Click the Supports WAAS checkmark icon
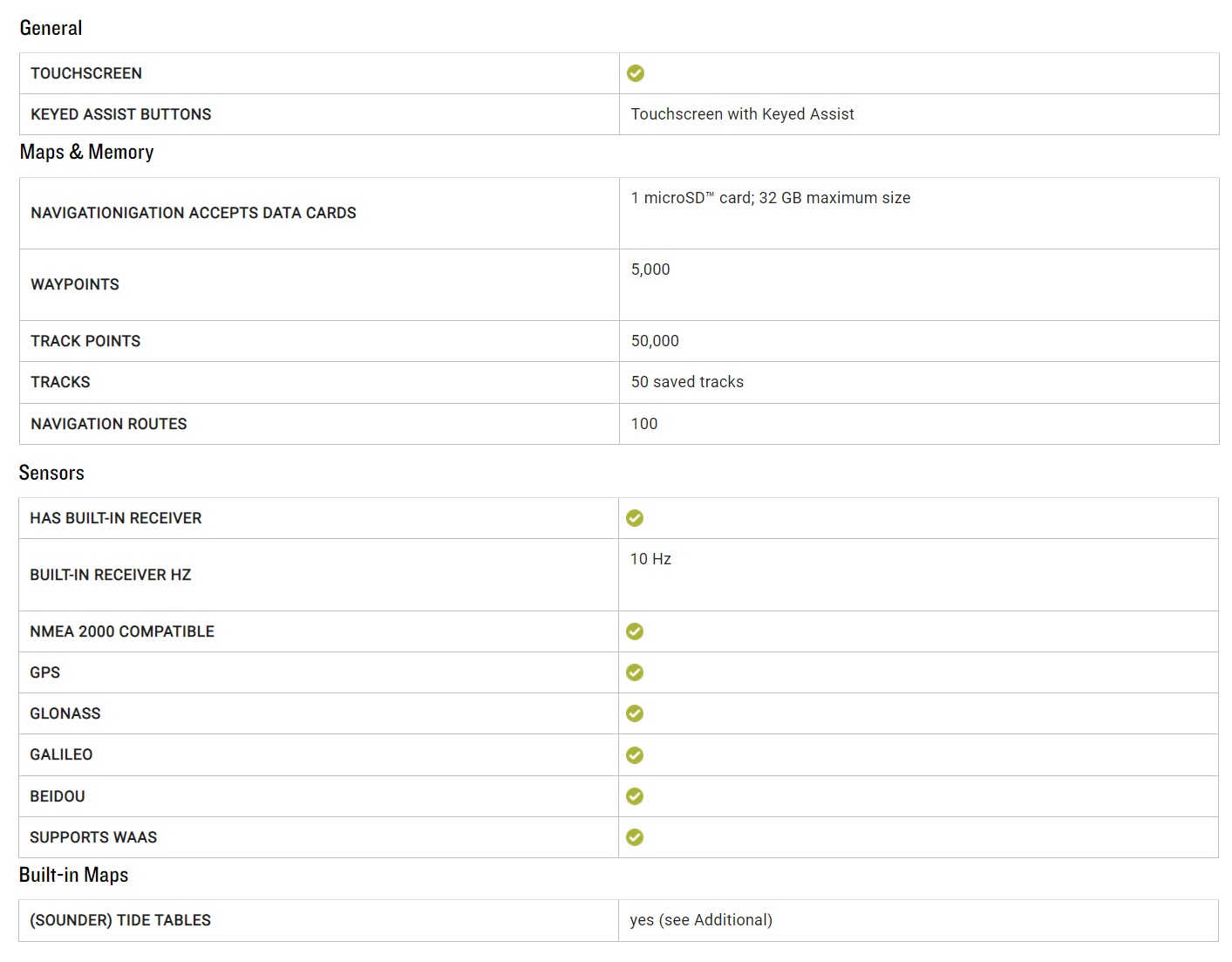Image resolution: width=1232 pixels, height=962 pixels. coord(635,837)
